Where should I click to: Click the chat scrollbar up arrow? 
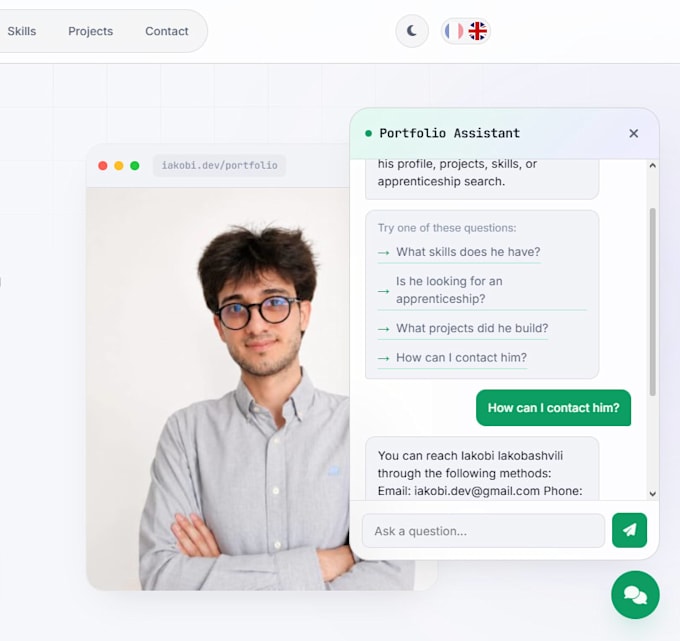click(652, 165)
